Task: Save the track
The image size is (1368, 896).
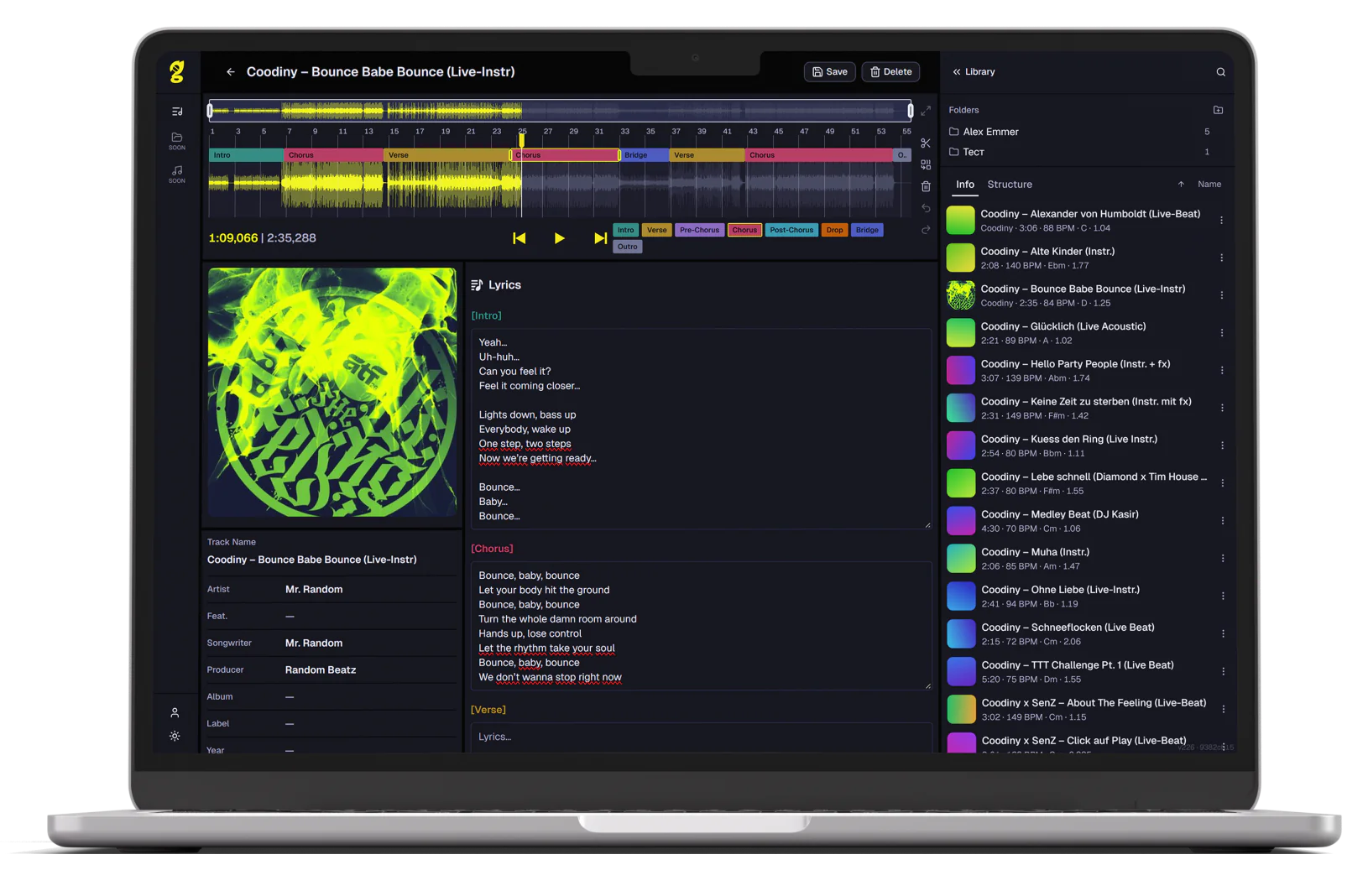Action: coord(830,72)
